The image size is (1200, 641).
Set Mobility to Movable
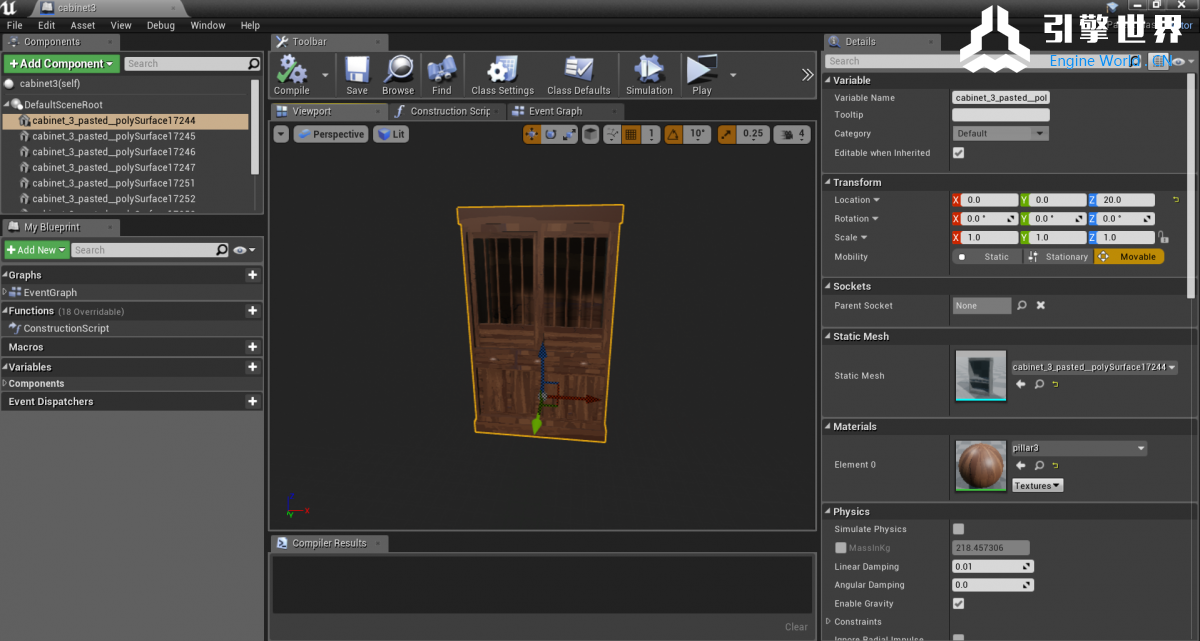click(1129, 257)
